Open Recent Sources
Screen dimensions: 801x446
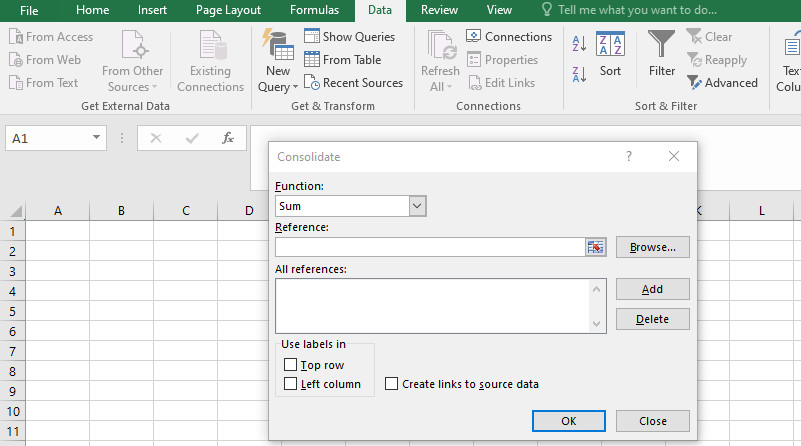point(354,83)
